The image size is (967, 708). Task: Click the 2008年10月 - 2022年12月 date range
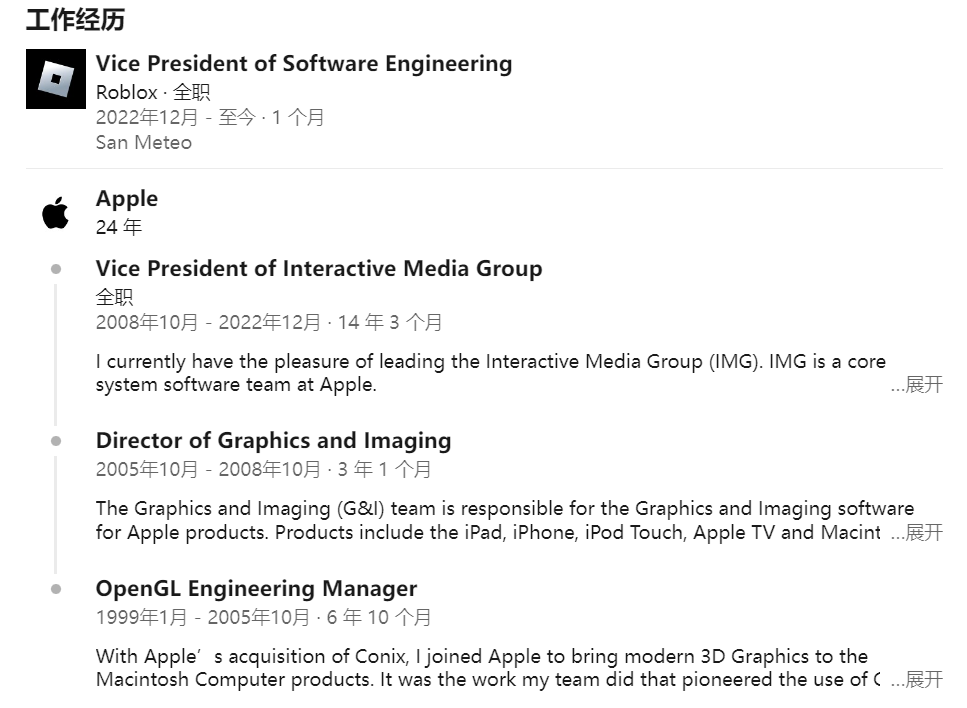(x=208, y=322)
